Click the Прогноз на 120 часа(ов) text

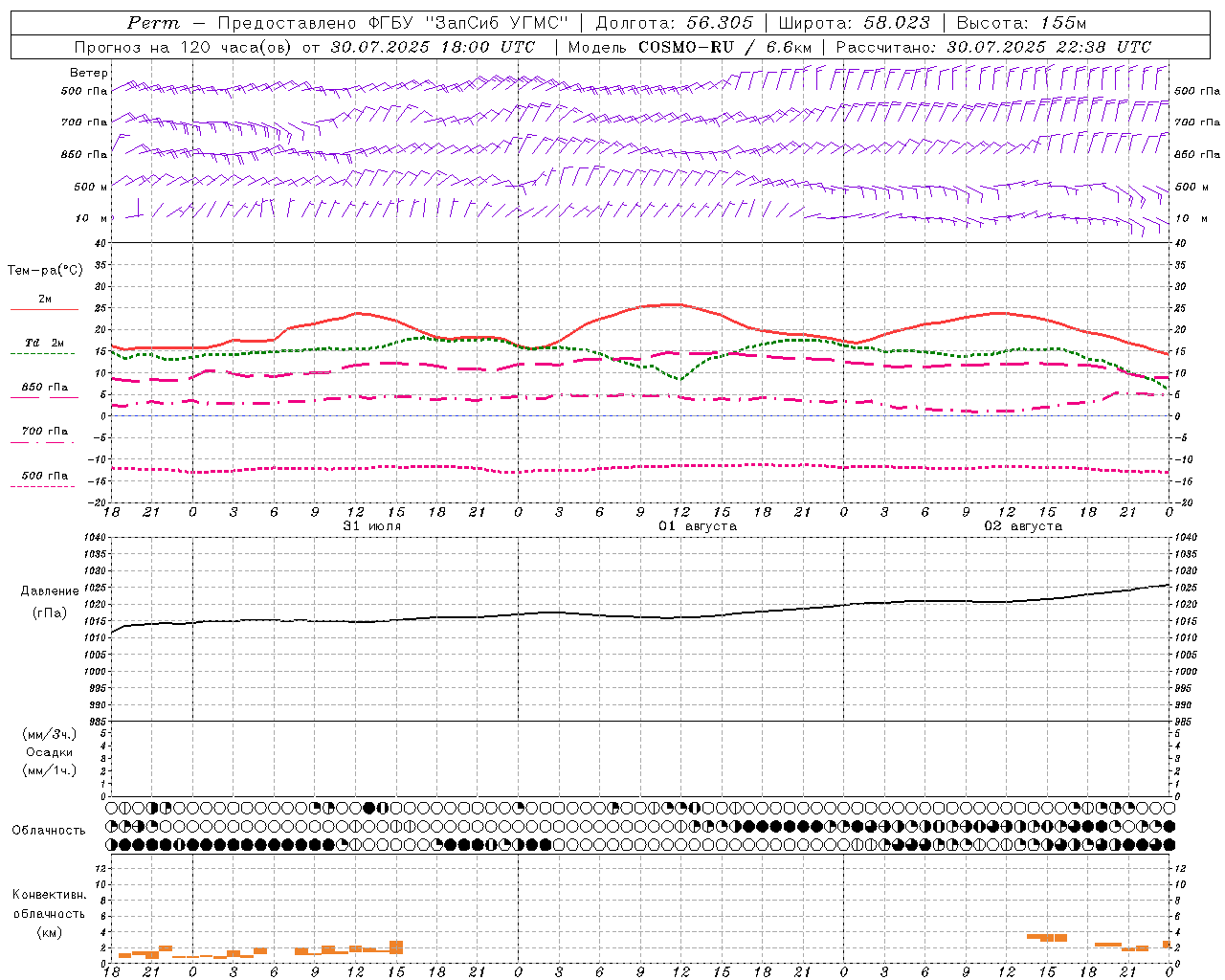coord(185,47)
